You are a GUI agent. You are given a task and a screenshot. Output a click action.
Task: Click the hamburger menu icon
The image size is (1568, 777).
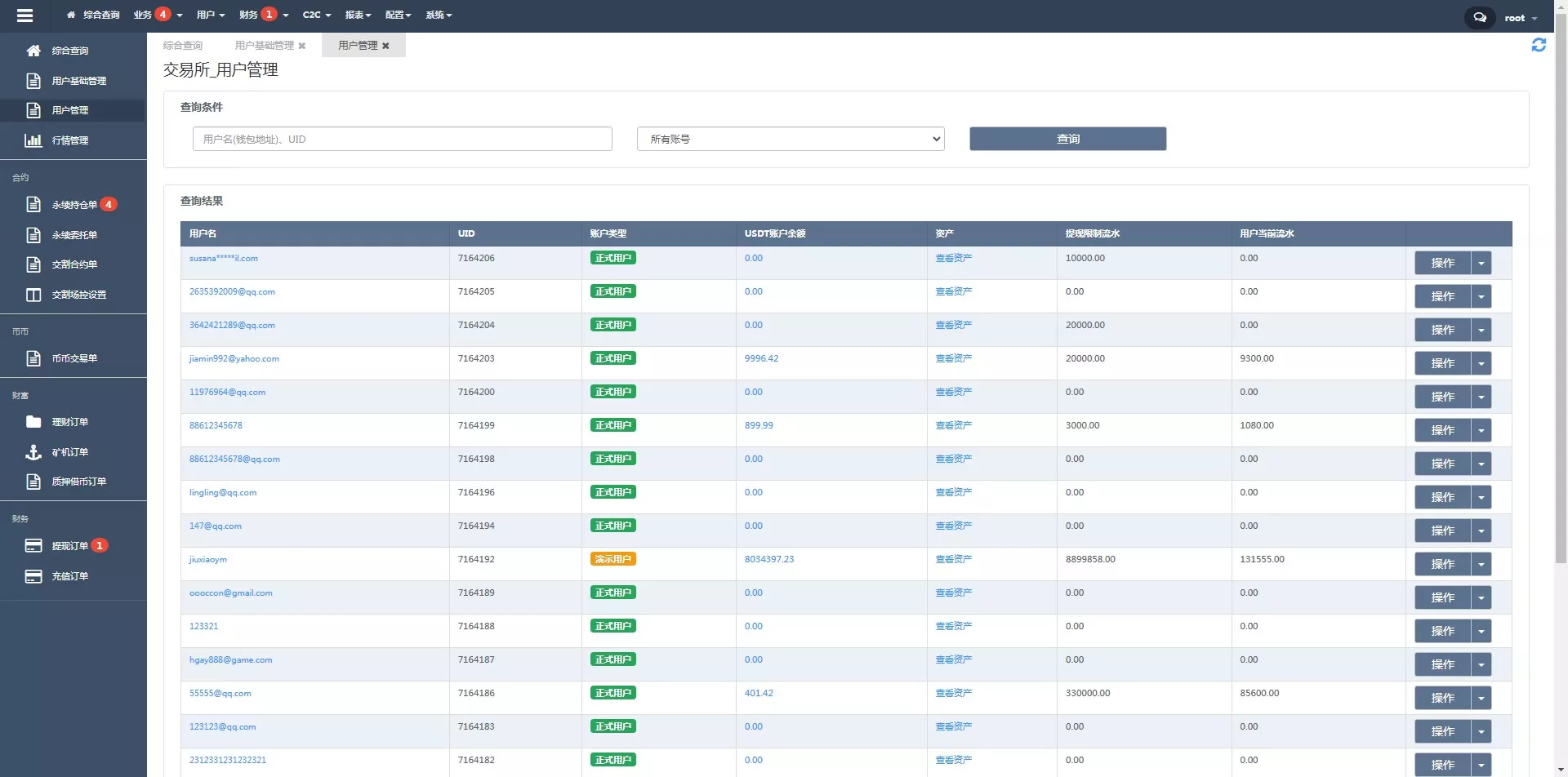(24, 16)
